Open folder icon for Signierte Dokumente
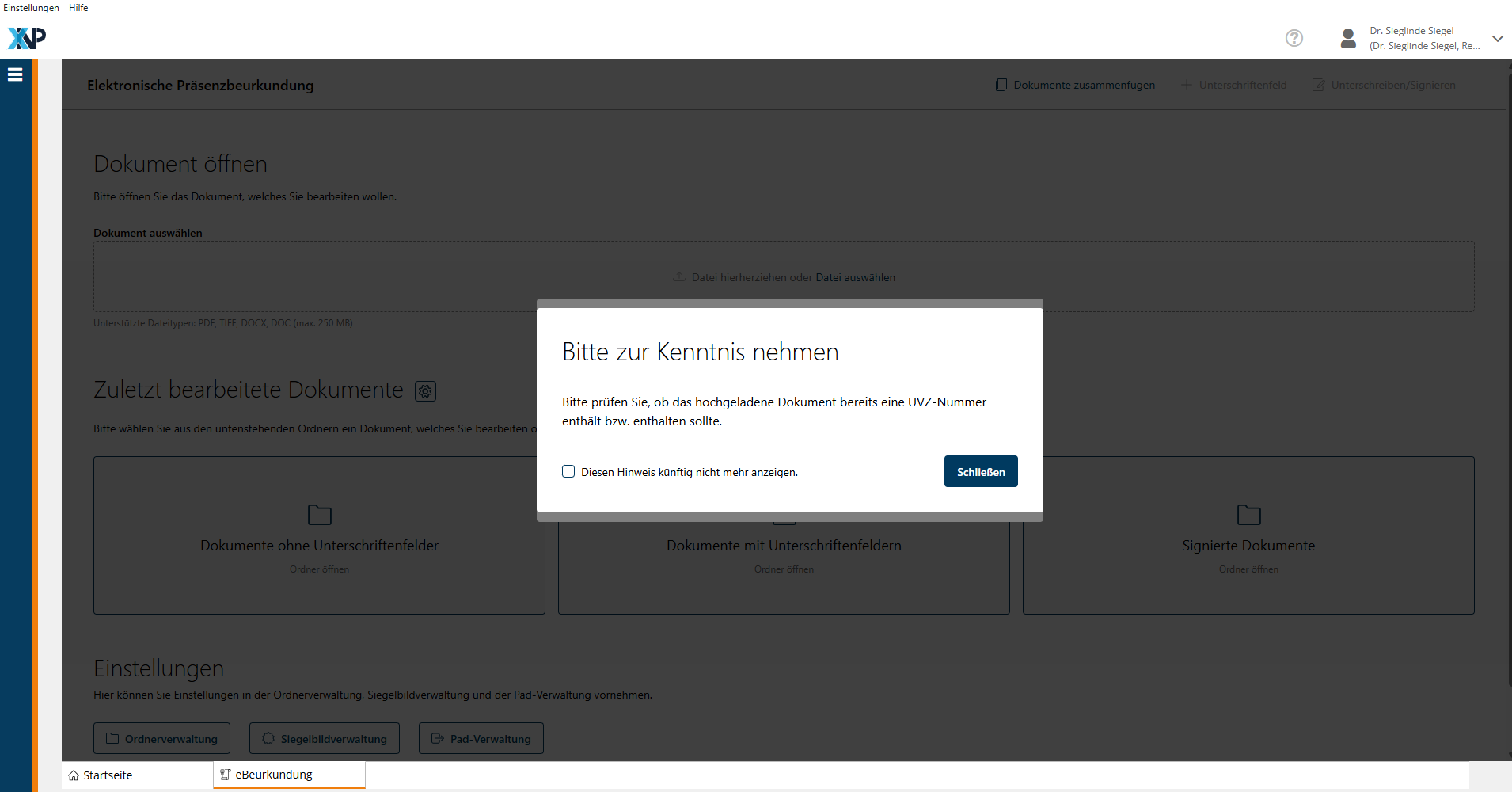This screenshot has width=1512, height=792. [x=1248, y=515]
